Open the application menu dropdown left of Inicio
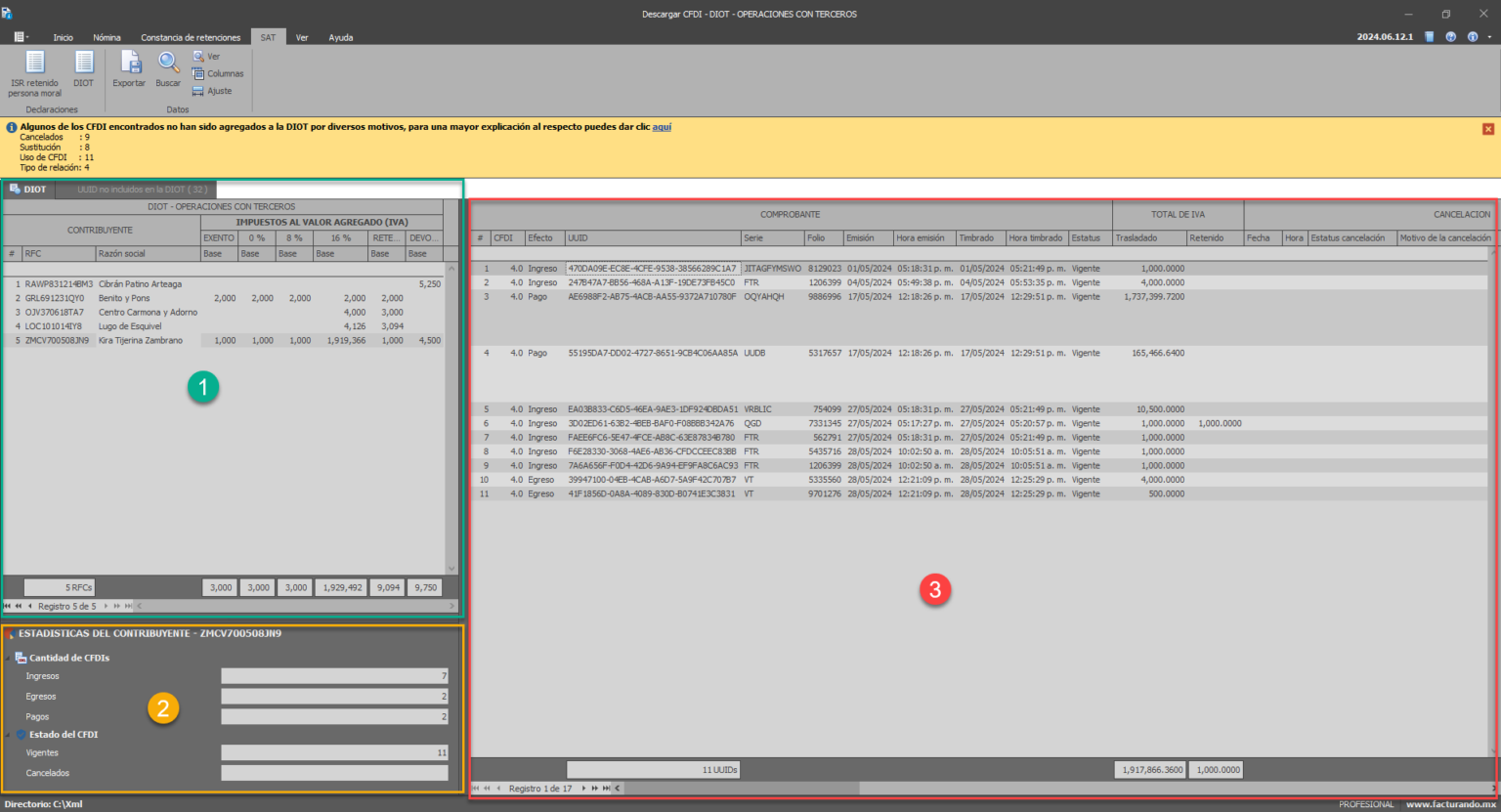This screenshot has height=812, width=1501. coord(21,37)
